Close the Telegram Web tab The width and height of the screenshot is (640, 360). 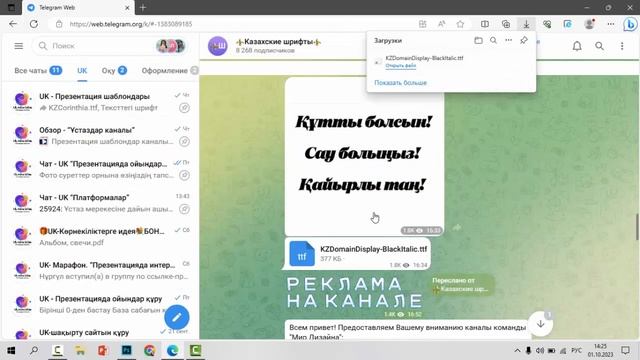point(127,8)
